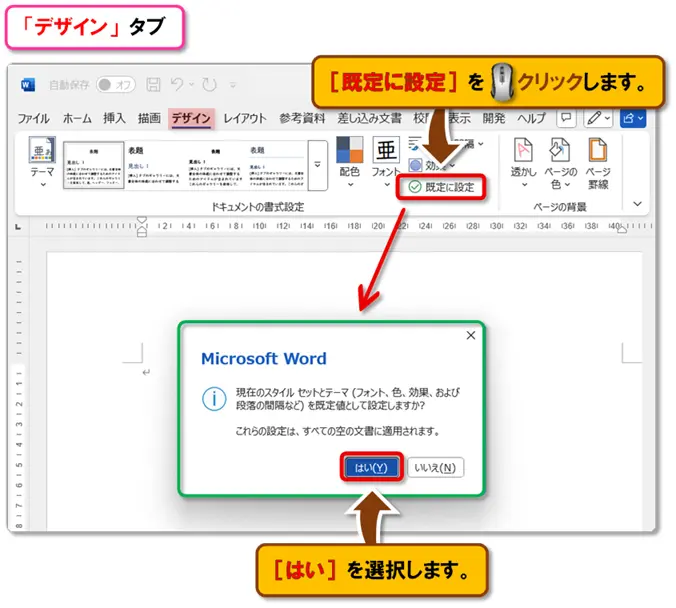Toggle the AutoSave (自動保存) switch

116,85
